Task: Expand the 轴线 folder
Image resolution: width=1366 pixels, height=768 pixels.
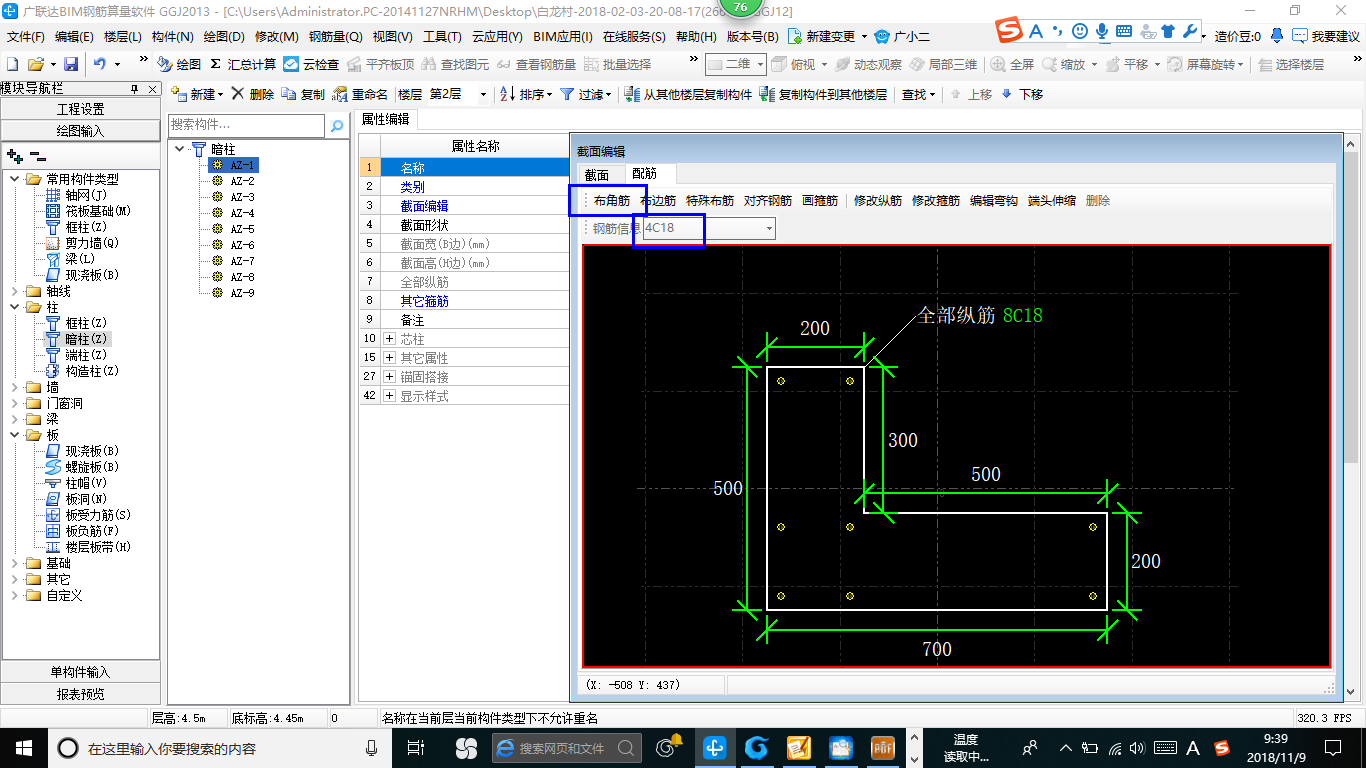Action: pos(15,291)
